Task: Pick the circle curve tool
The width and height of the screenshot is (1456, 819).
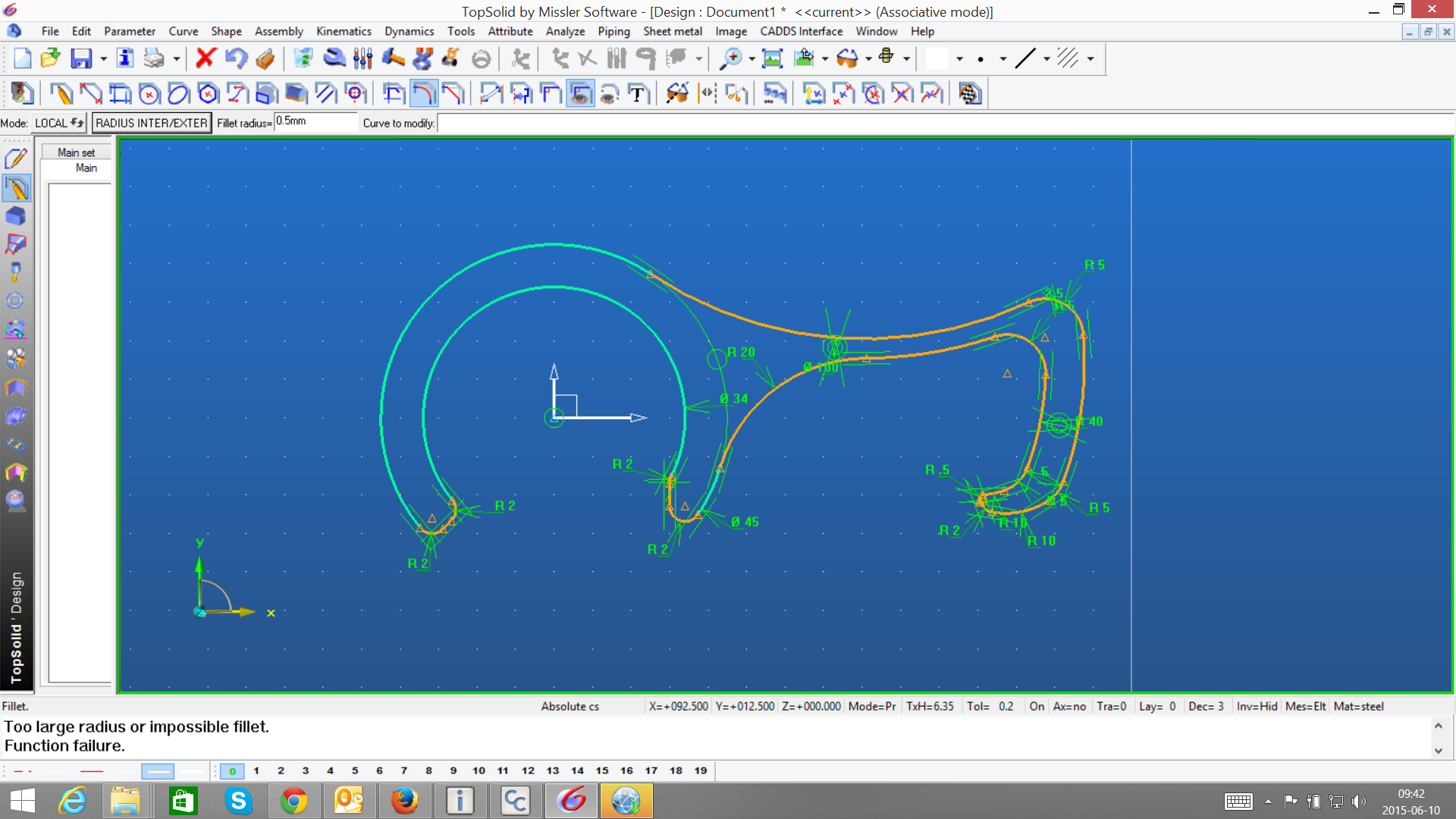Action: tap(149, 94)
